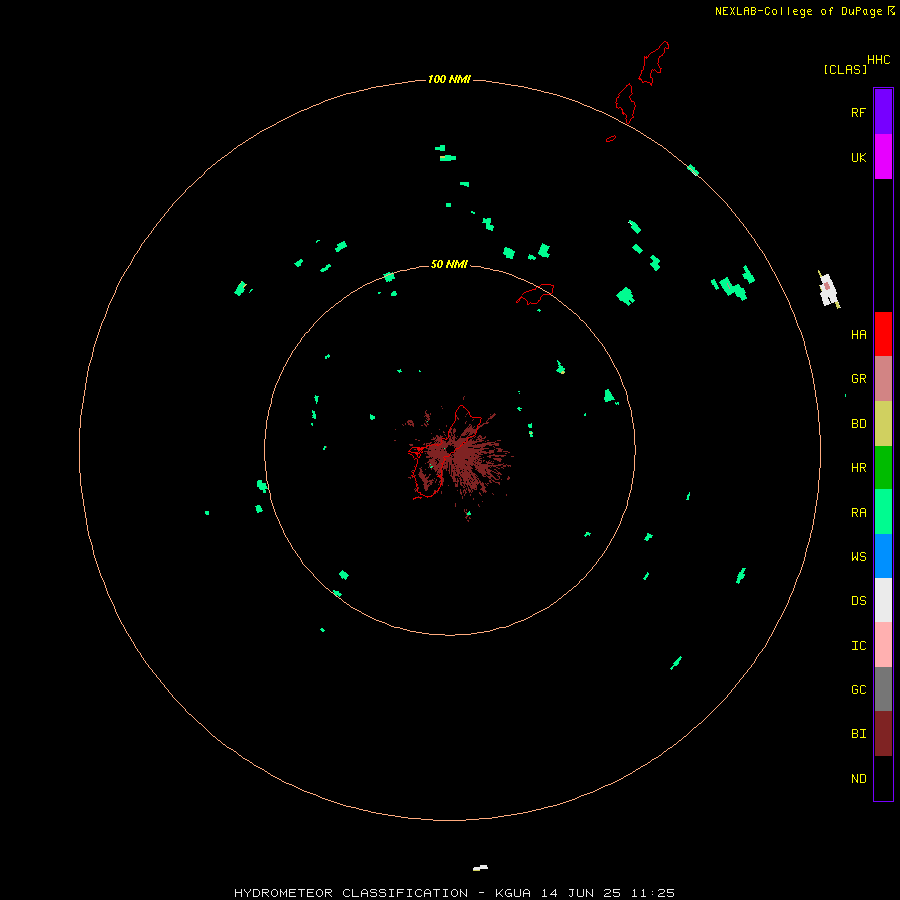Click the DS white legend swatch
This screenshot has height=900, width=900.
[x=883, y=600]
